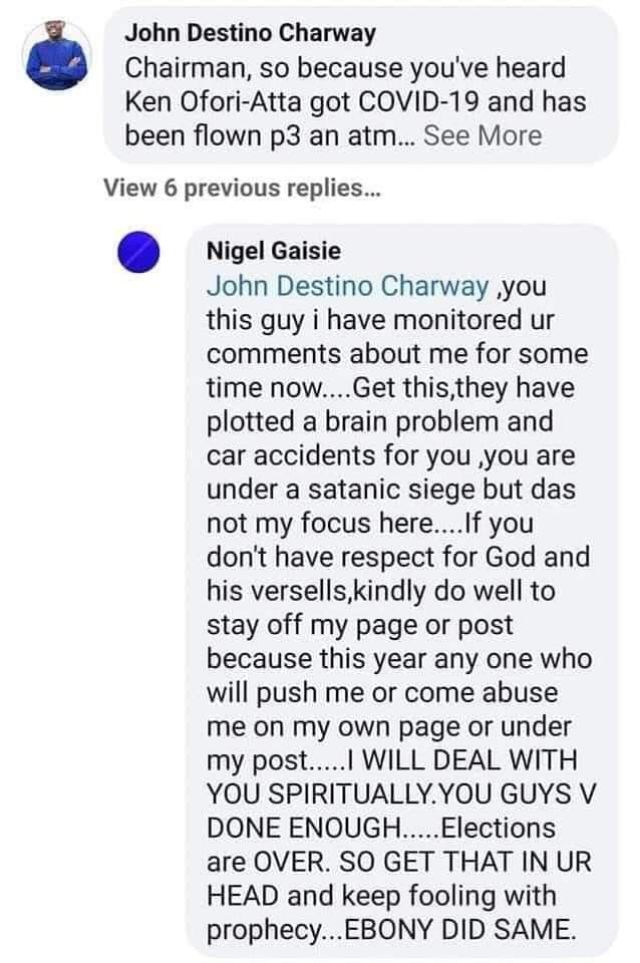
Task: Open Nigel Gaisie's name link
Action: point(273,251)
